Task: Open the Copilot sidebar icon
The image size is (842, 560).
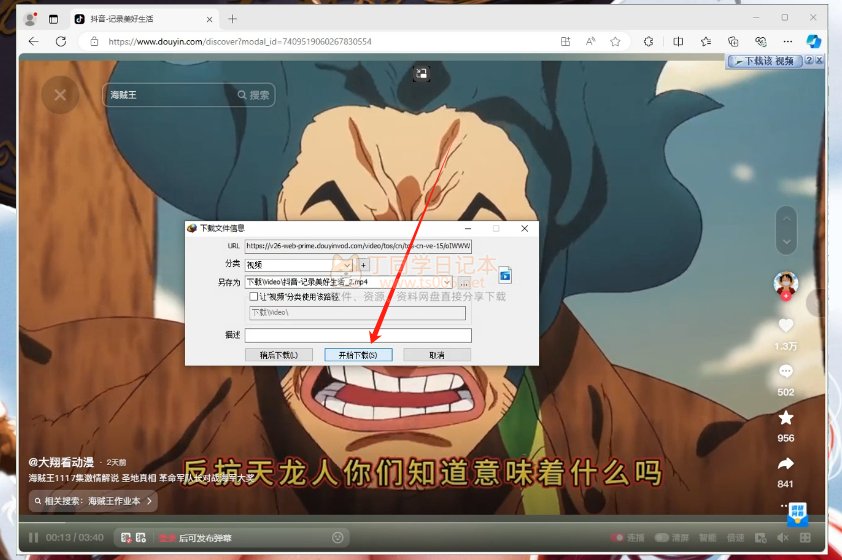Action: click(x=814, y=41)
